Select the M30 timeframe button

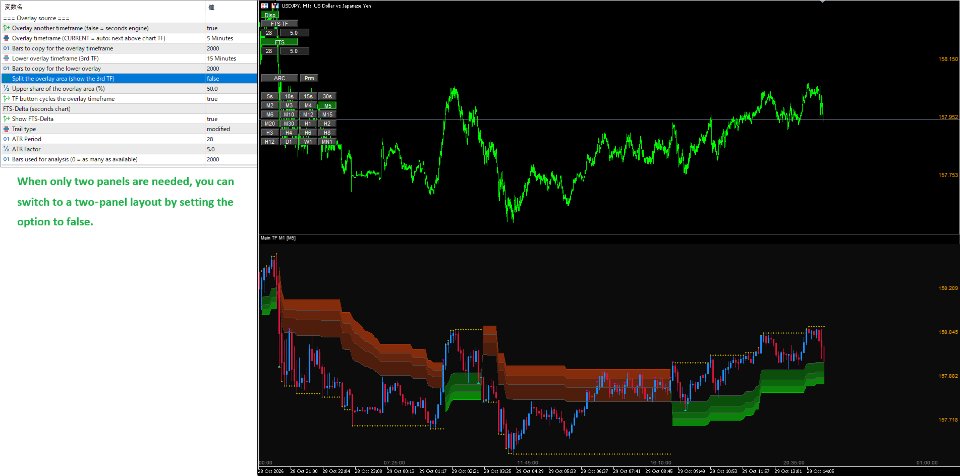pos(289,123)
